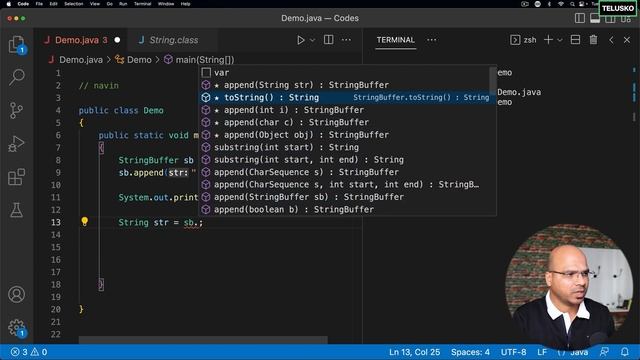The width and height of the screenshot is (640, 360).
Task: Show errors and warnings in status bar
Action: [29, 352]
